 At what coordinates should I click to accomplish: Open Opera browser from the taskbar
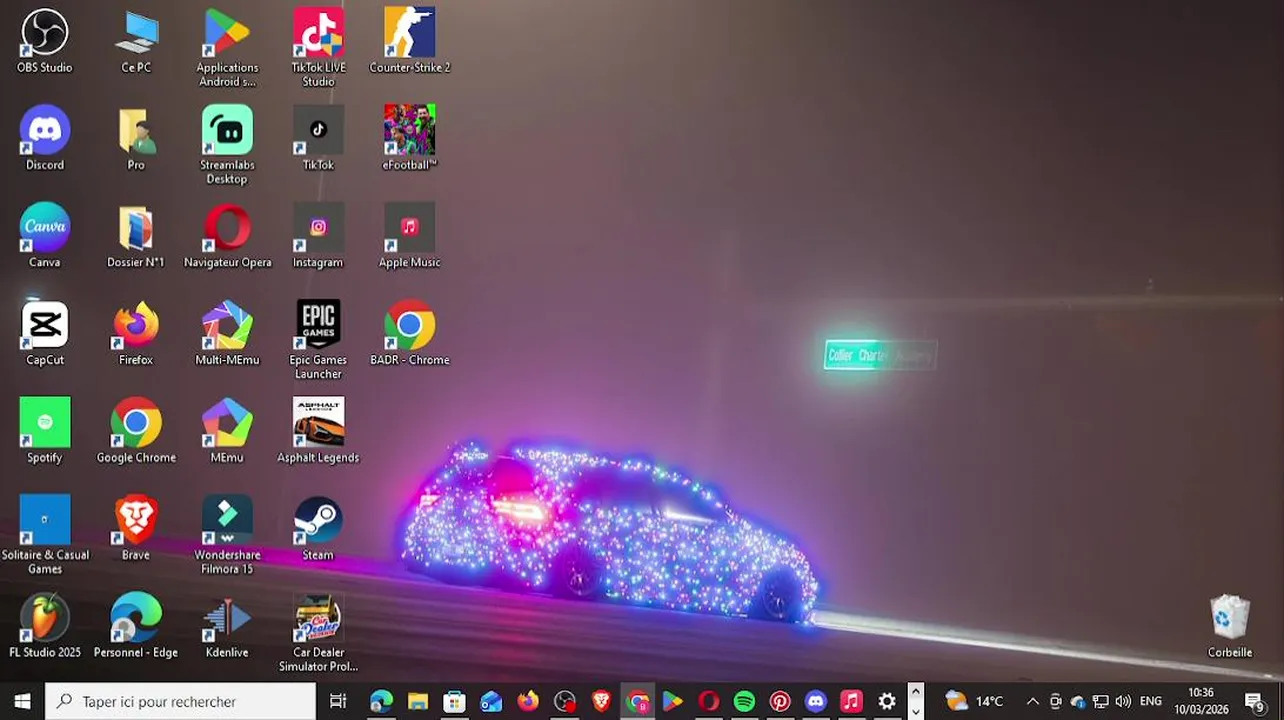pyautogui.click(x=709, y=701)
